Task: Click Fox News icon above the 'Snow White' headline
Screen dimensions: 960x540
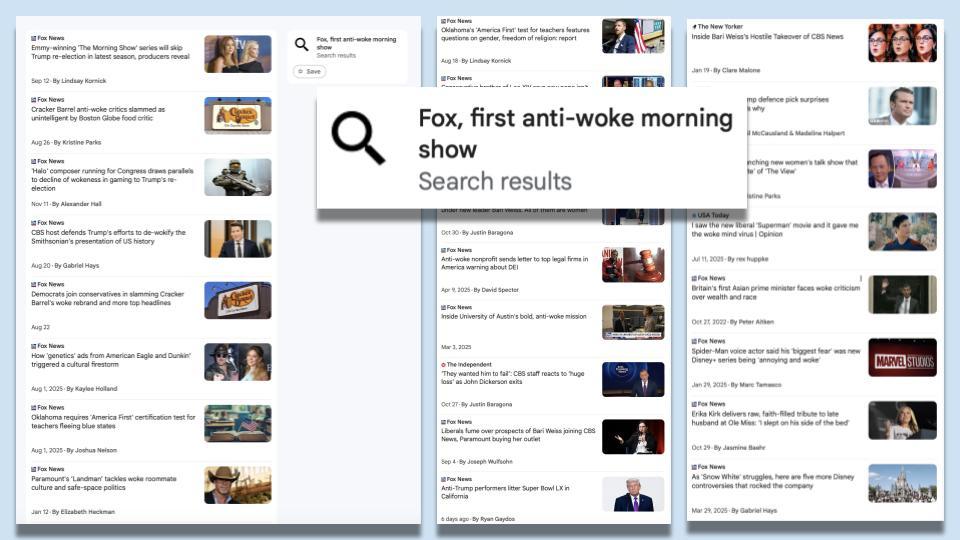Action: tap(694, 467)
